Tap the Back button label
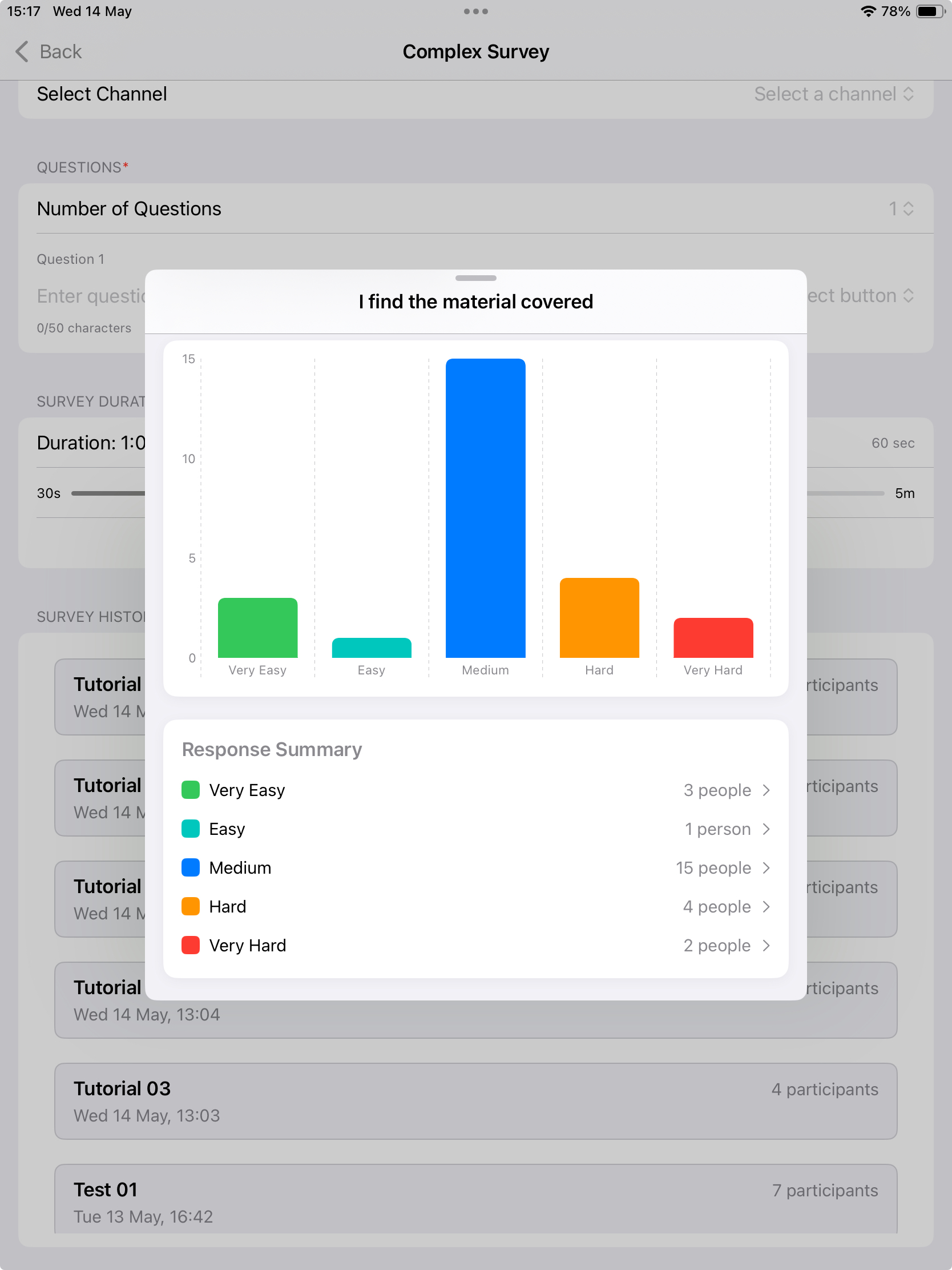 61,51
